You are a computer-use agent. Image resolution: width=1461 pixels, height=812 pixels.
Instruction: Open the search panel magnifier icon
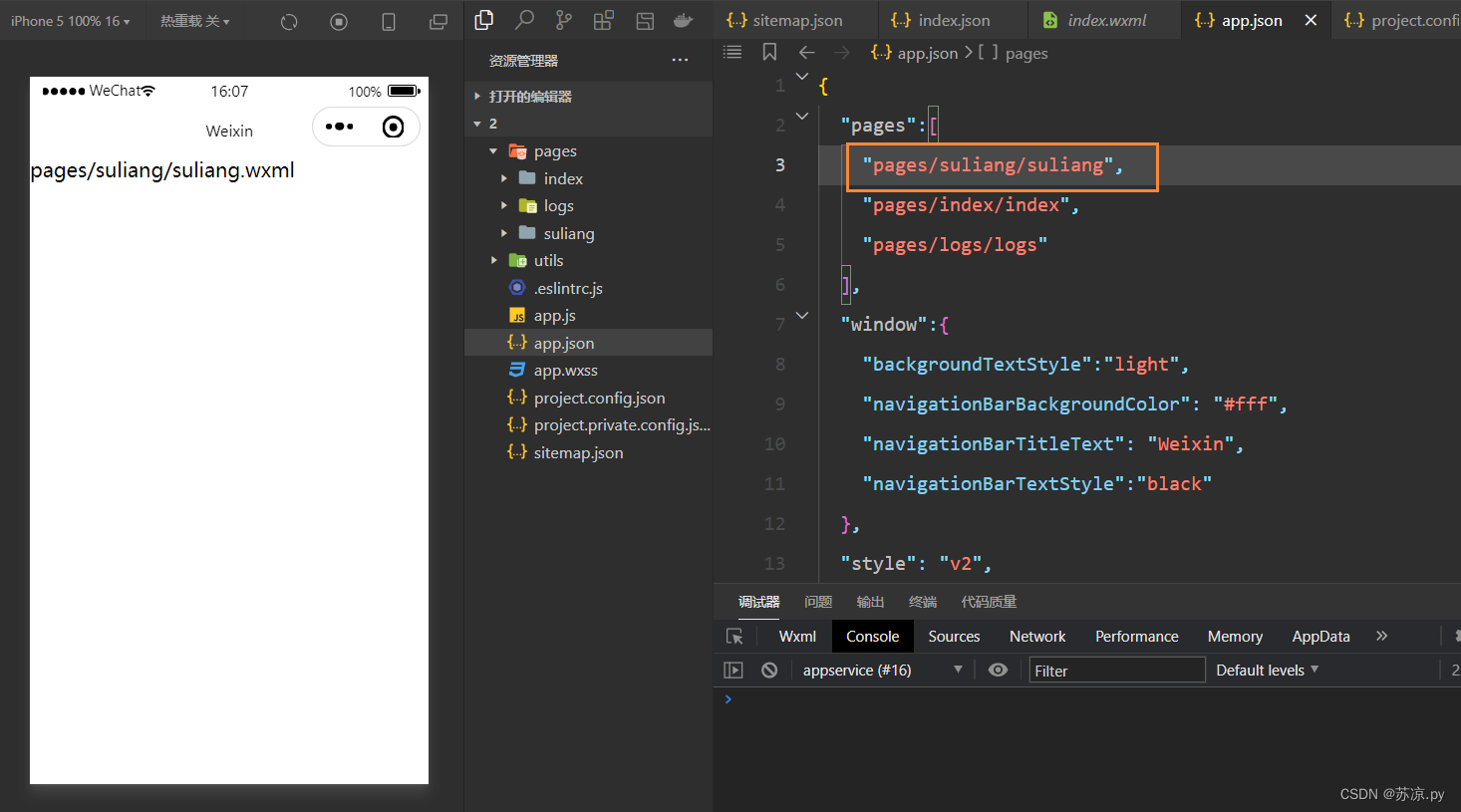pyautogui.click(x=524, y=20)
